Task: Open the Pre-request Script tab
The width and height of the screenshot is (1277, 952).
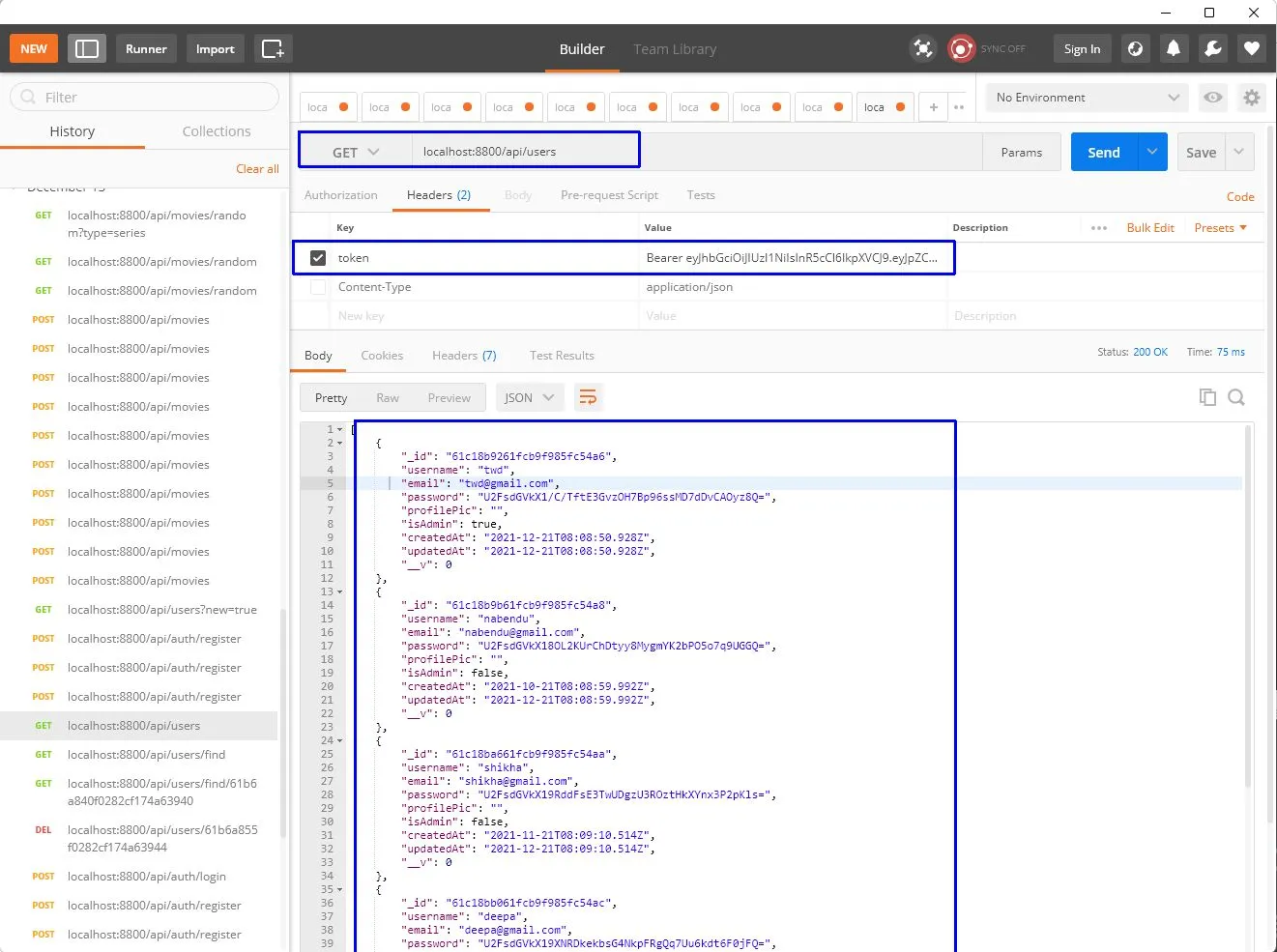Action: (x=609, y=195)
